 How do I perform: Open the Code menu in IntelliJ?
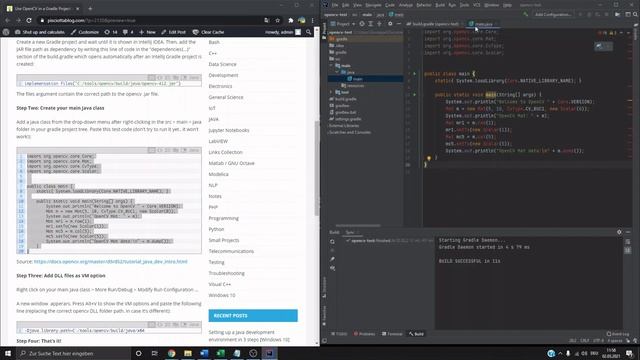point(390,5)
